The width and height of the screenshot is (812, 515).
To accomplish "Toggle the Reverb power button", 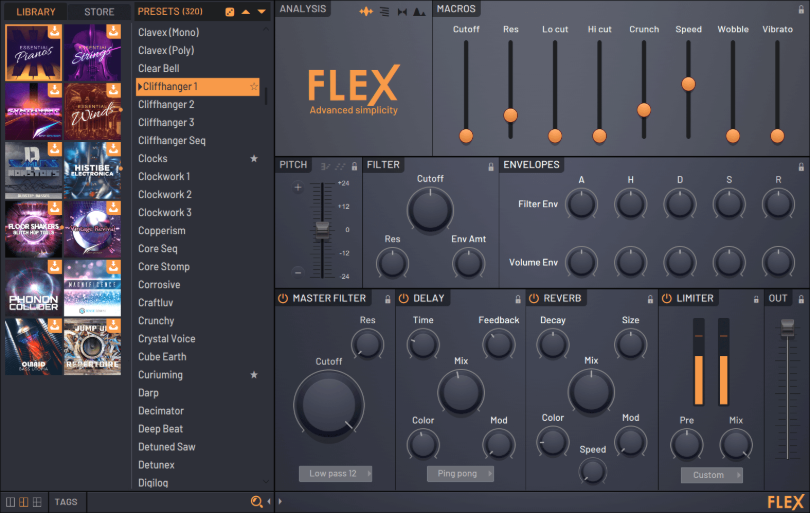I will coord(533,298).
